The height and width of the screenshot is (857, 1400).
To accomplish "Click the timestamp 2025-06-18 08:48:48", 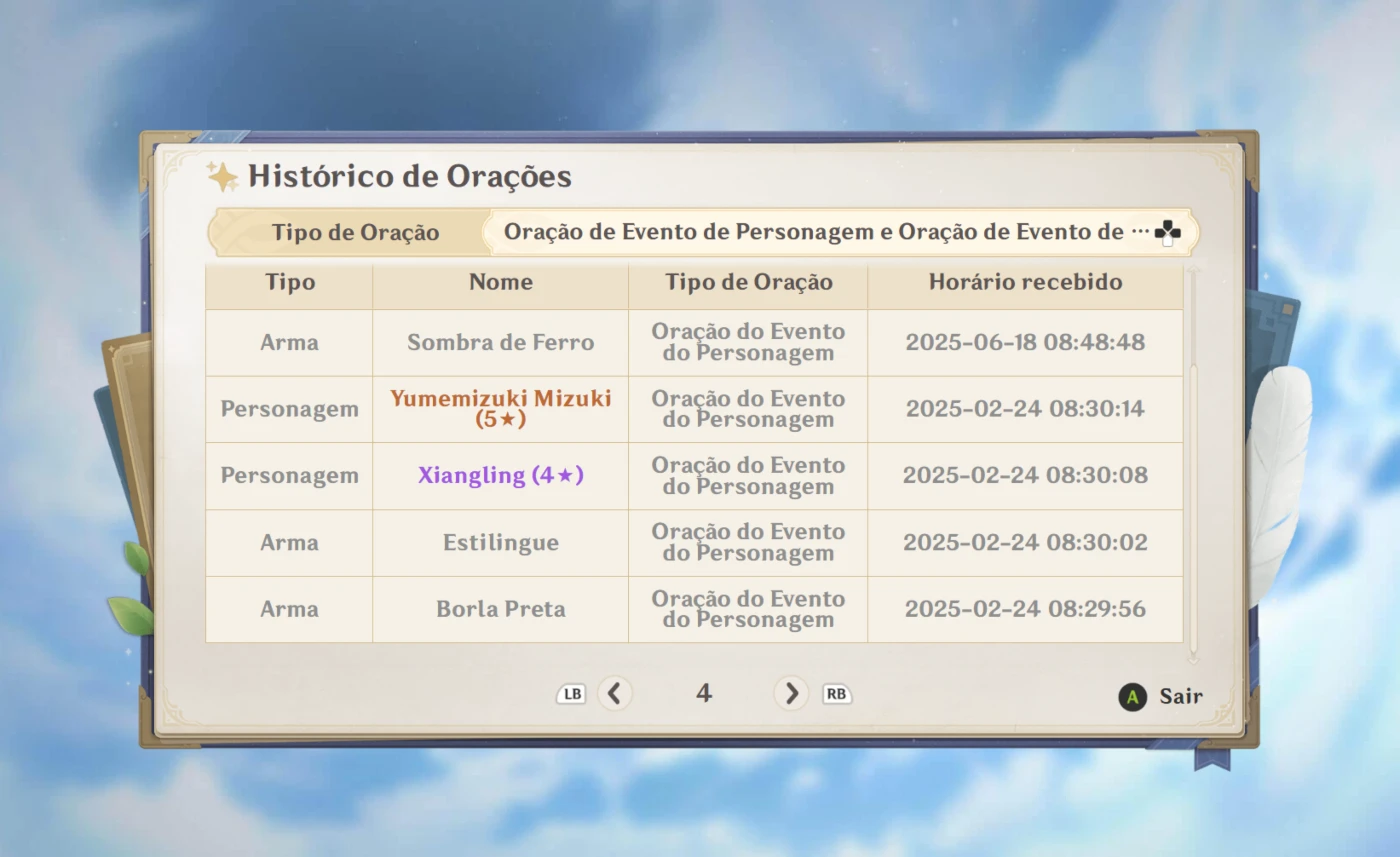I will [x=1025, y=342].
